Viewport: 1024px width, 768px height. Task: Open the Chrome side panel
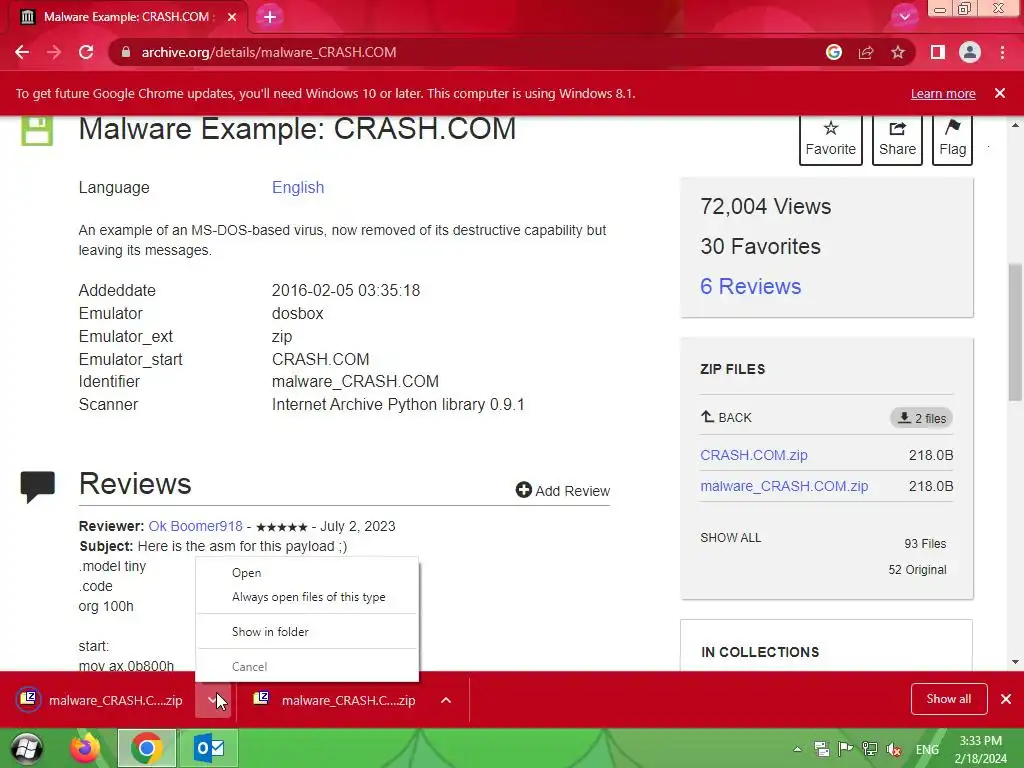pos(938,52)
